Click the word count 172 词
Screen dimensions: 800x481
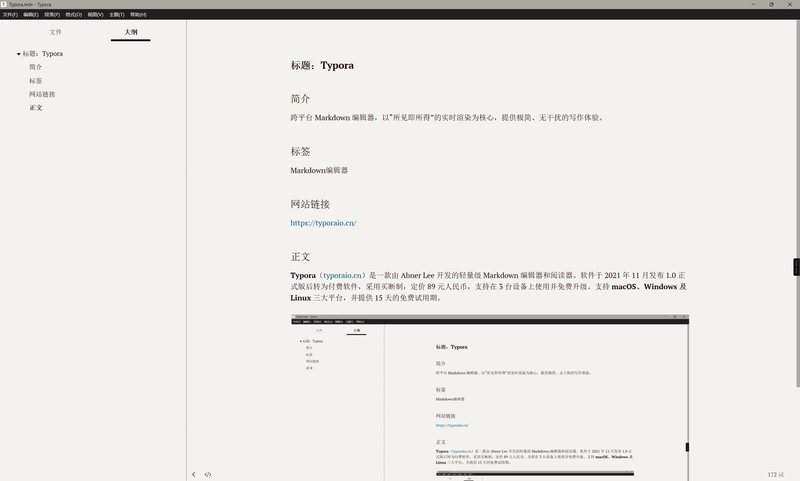coord(776,474)
